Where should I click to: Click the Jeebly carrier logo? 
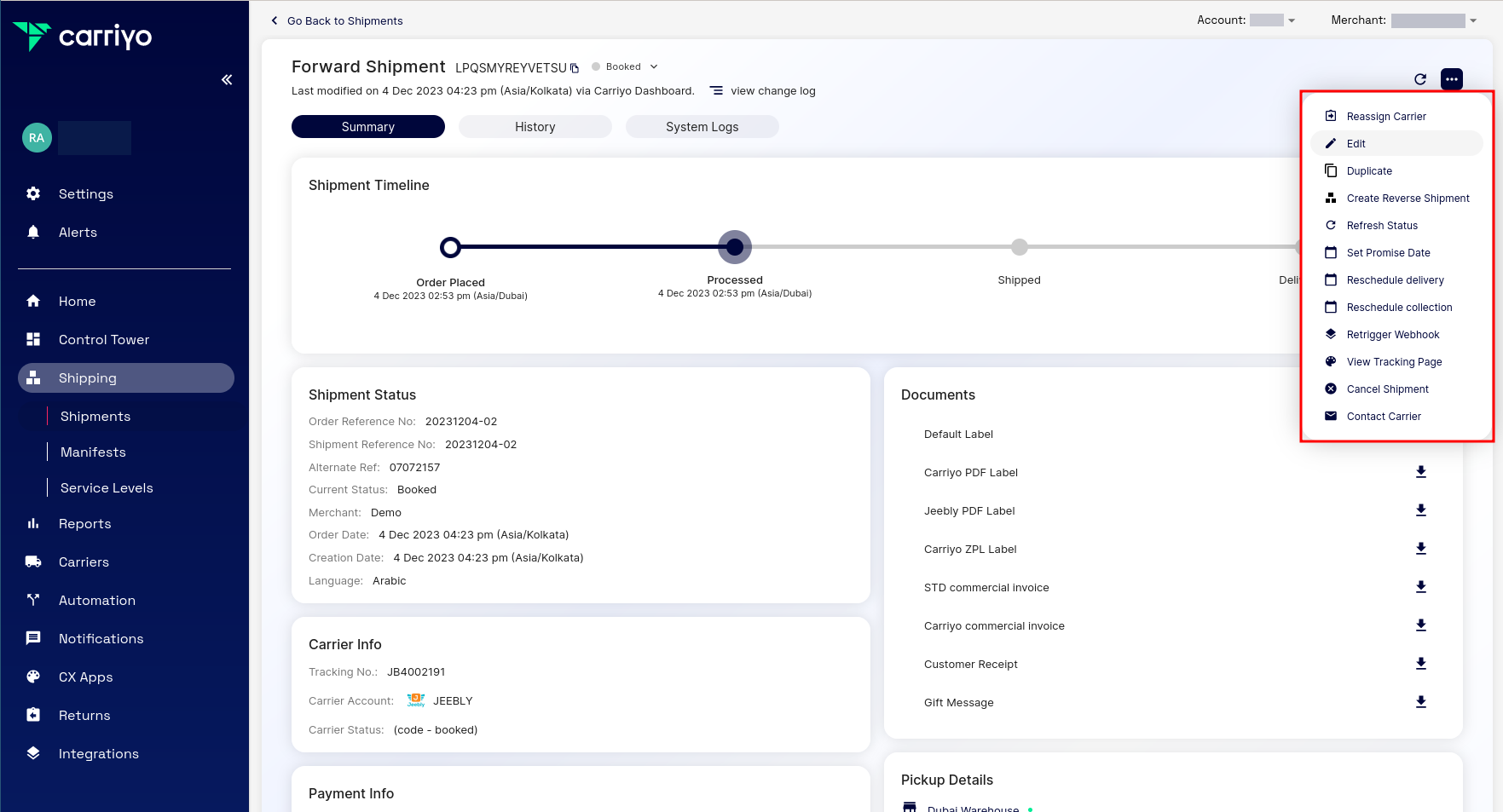[416, 700]
